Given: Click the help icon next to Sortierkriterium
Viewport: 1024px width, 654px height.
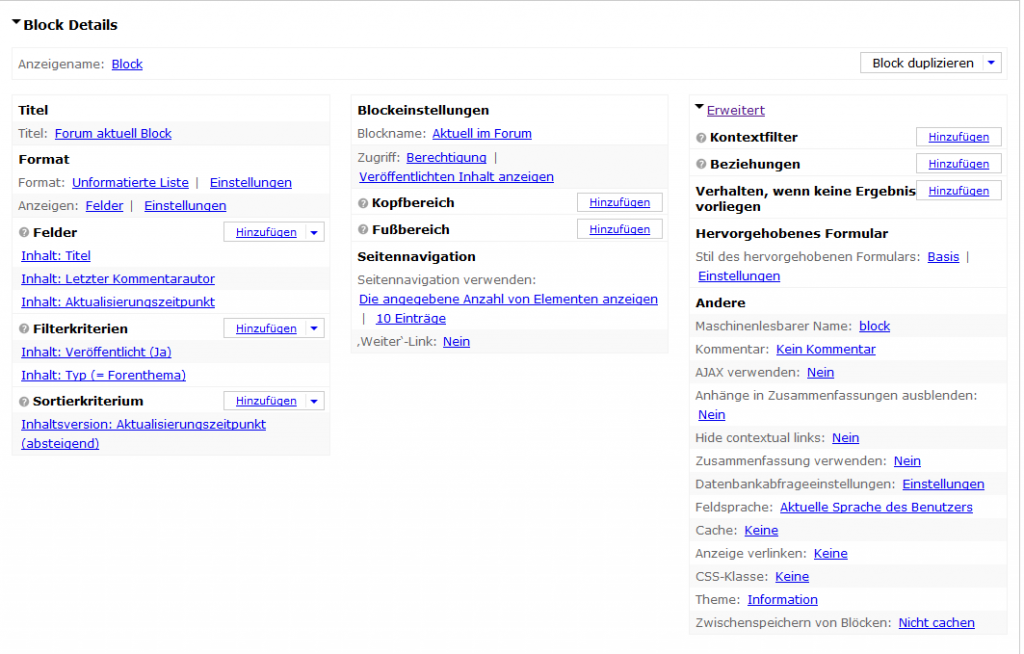Looking at the screenshot, I should [24, 402].
